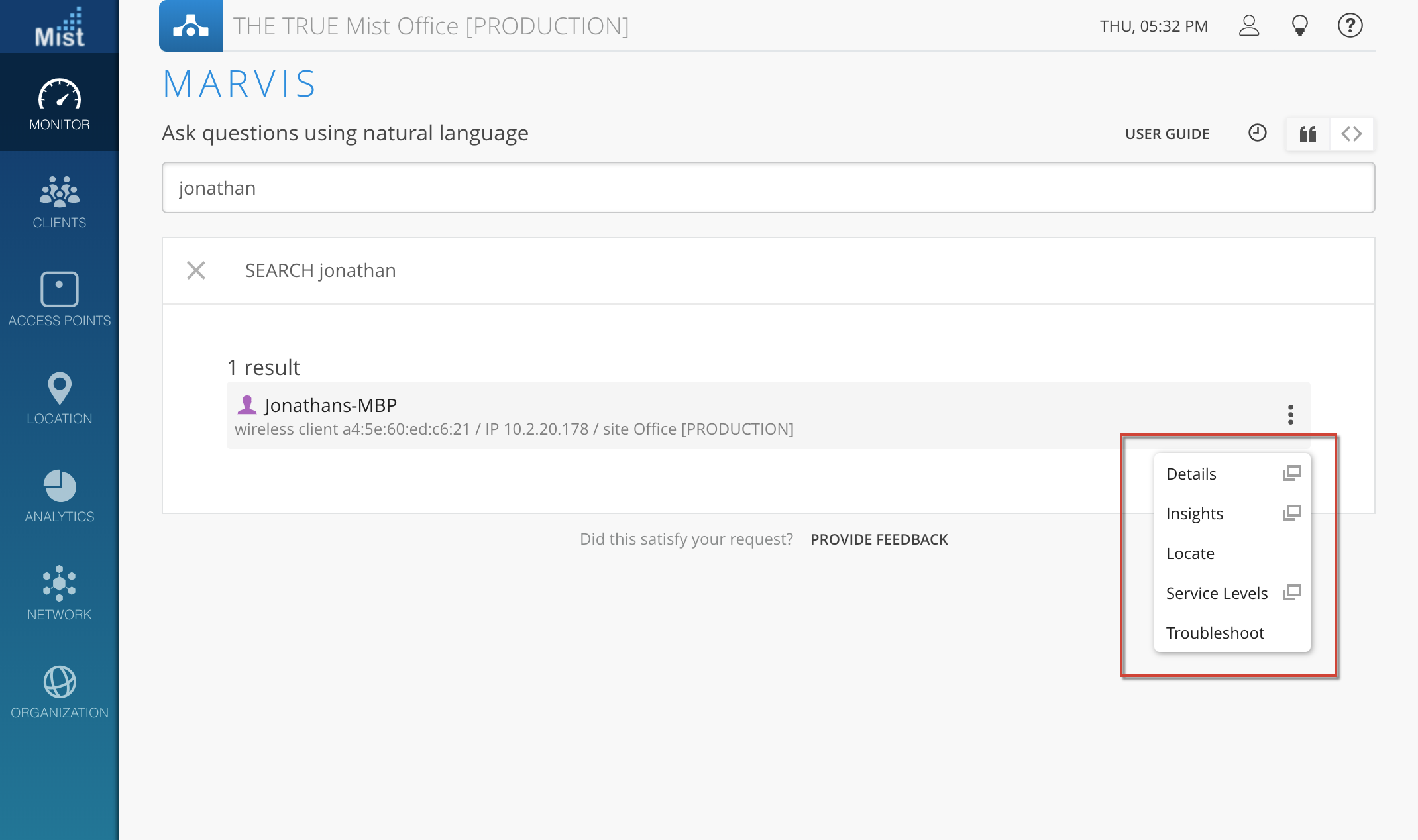
Task: Select Details from the context menu
Action: pos(1191,474)
